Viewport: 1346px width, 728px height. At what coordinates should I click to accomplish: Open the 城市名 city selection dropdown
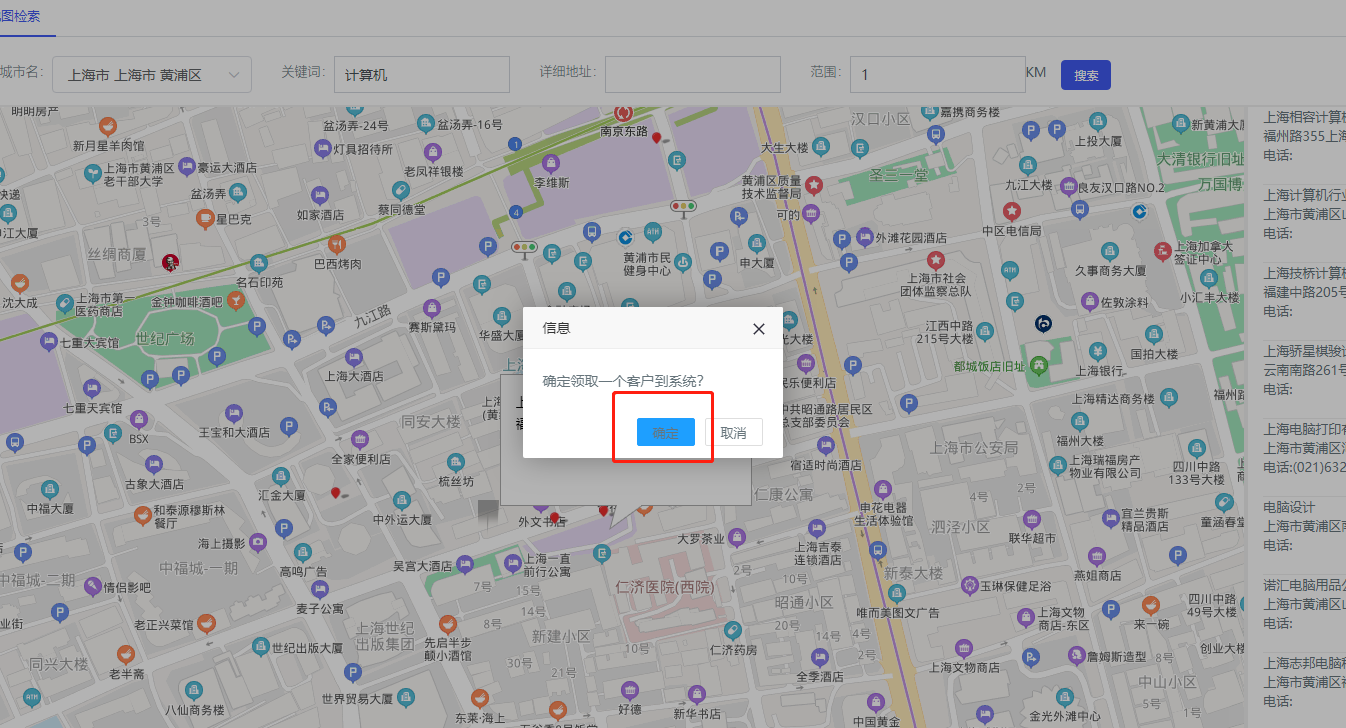pyautogui.click(x=151, y=75)
